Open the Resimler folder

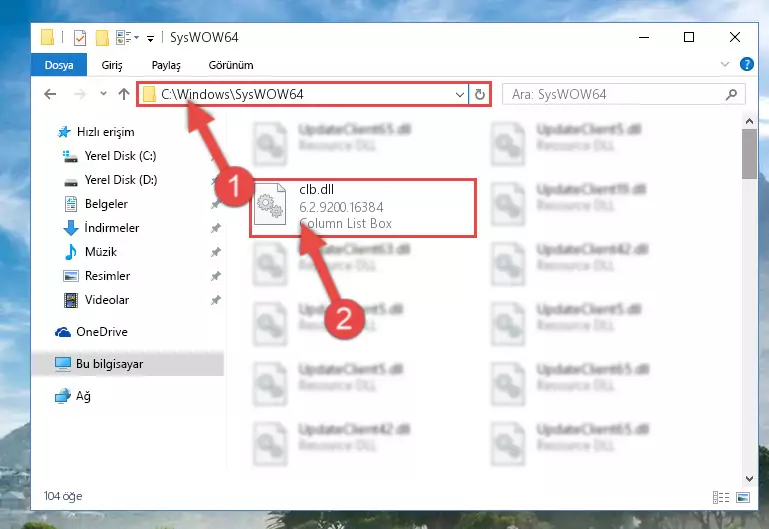107,276
